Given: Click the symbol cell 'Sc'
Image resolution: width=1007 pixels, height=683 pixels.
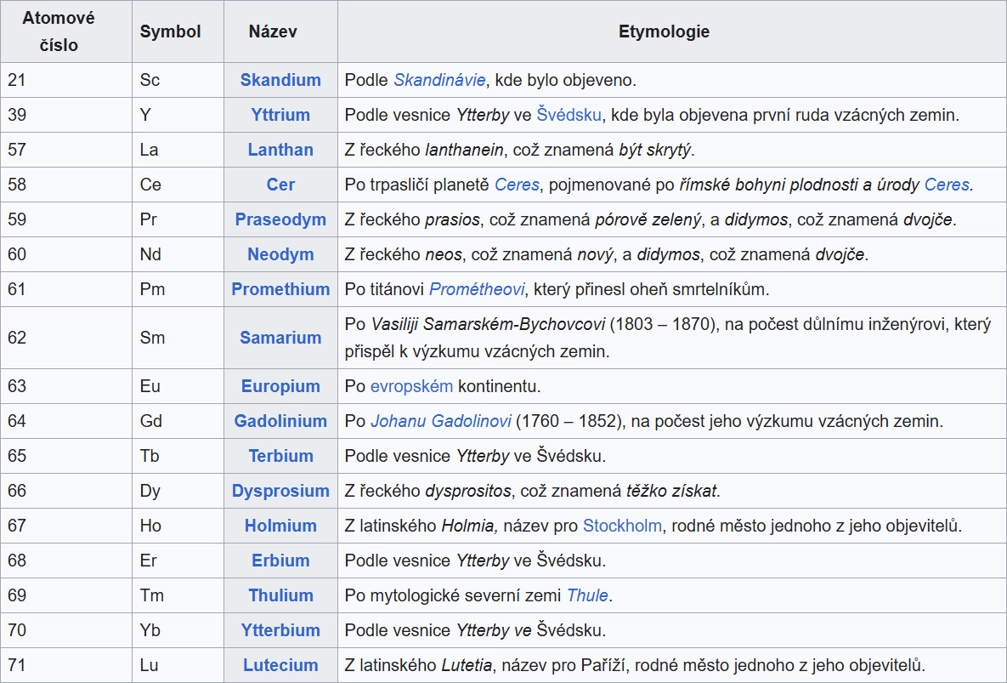Looking at the screenshot, I should coord(178,80).
